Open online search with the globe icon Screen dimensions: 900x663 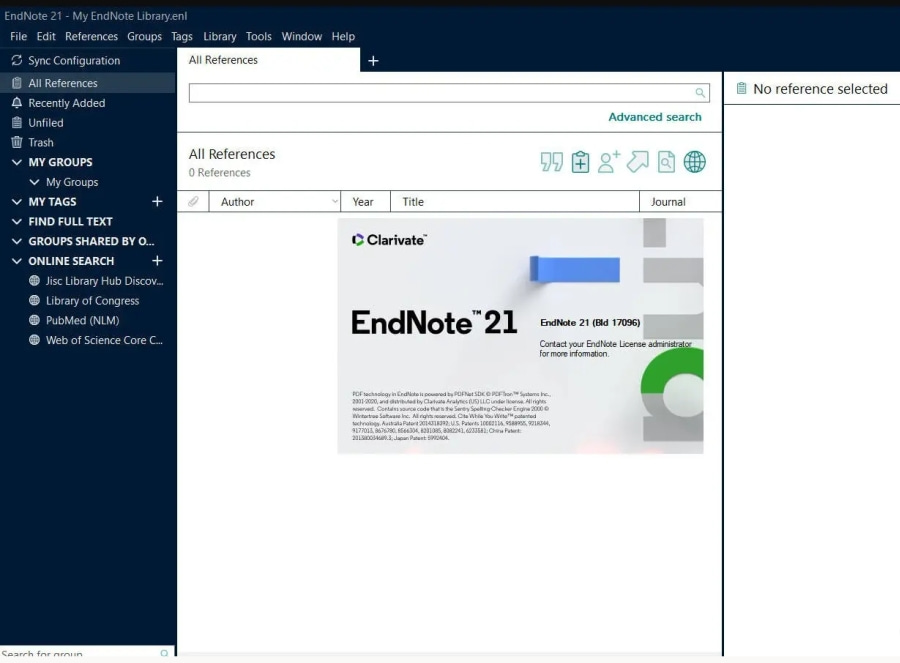[x=694, y=161]
